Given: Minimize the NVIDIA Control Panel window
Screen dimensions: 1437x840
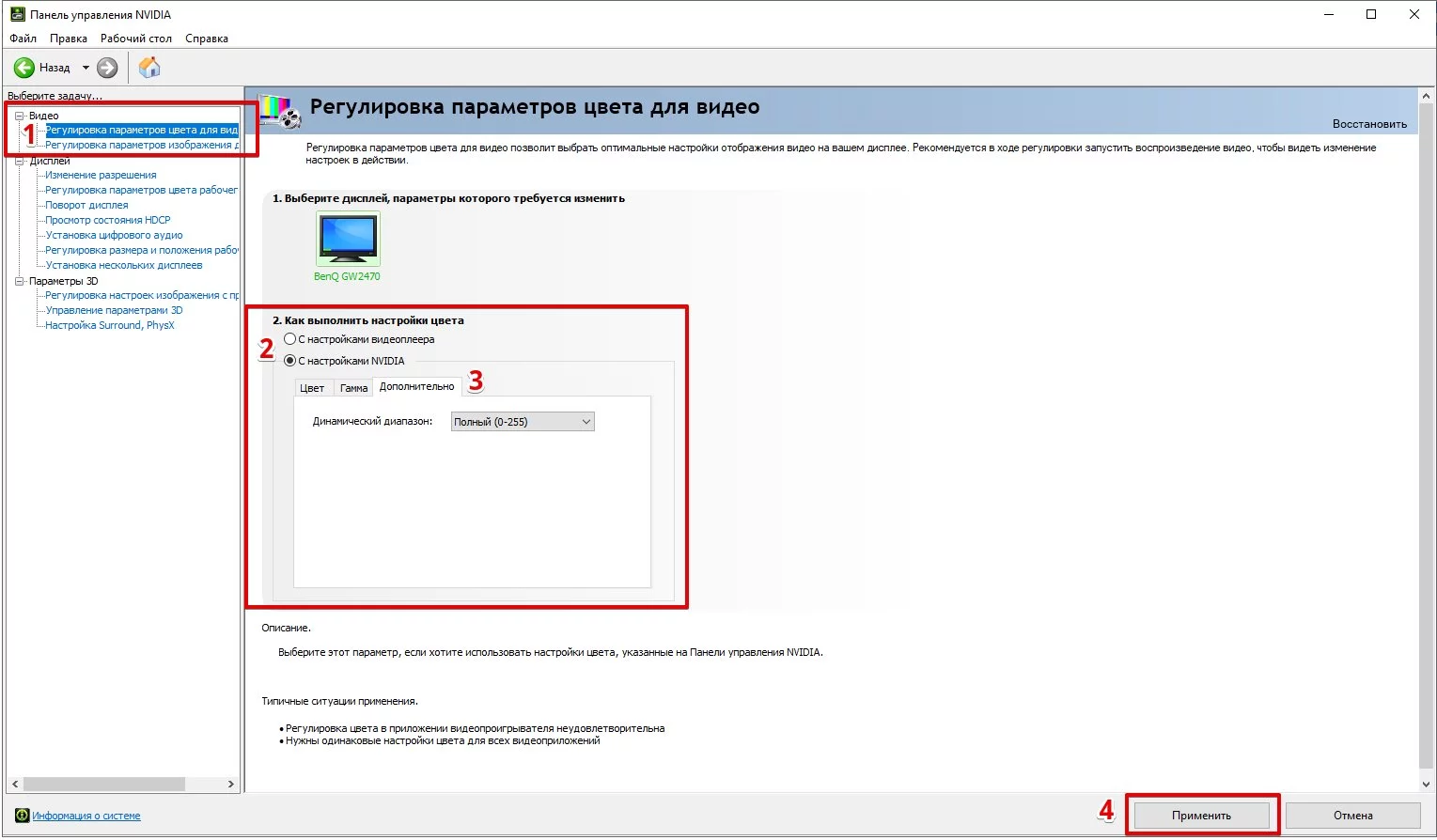Looking at the screenshot, I should (x=1329, y=15).
